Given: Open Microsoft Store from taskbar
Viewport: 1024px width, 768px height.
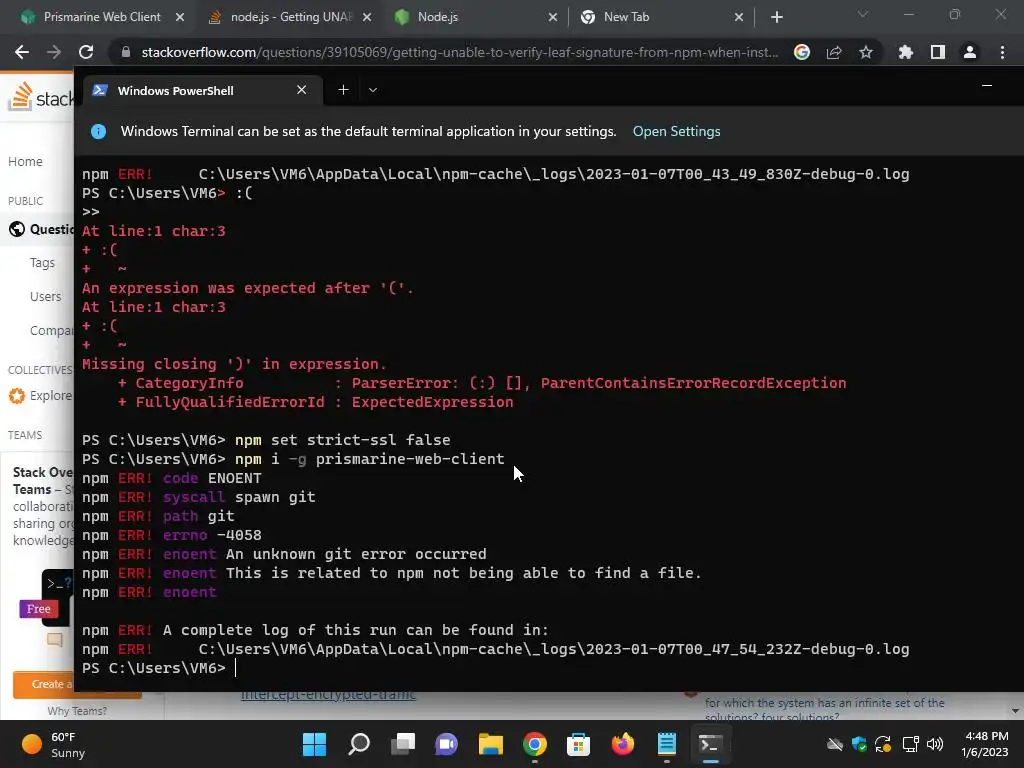Looking at the screenshot, I should click(x=579, y=744).
